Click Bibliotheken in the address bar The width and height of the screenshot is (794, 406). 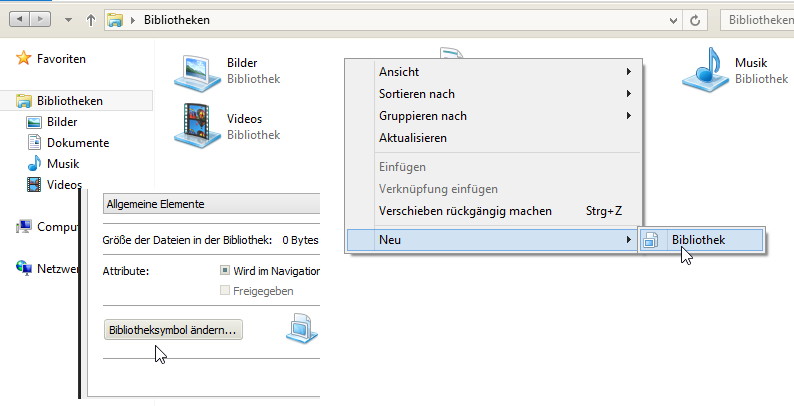pyautogui.click(x=177, y=20)
